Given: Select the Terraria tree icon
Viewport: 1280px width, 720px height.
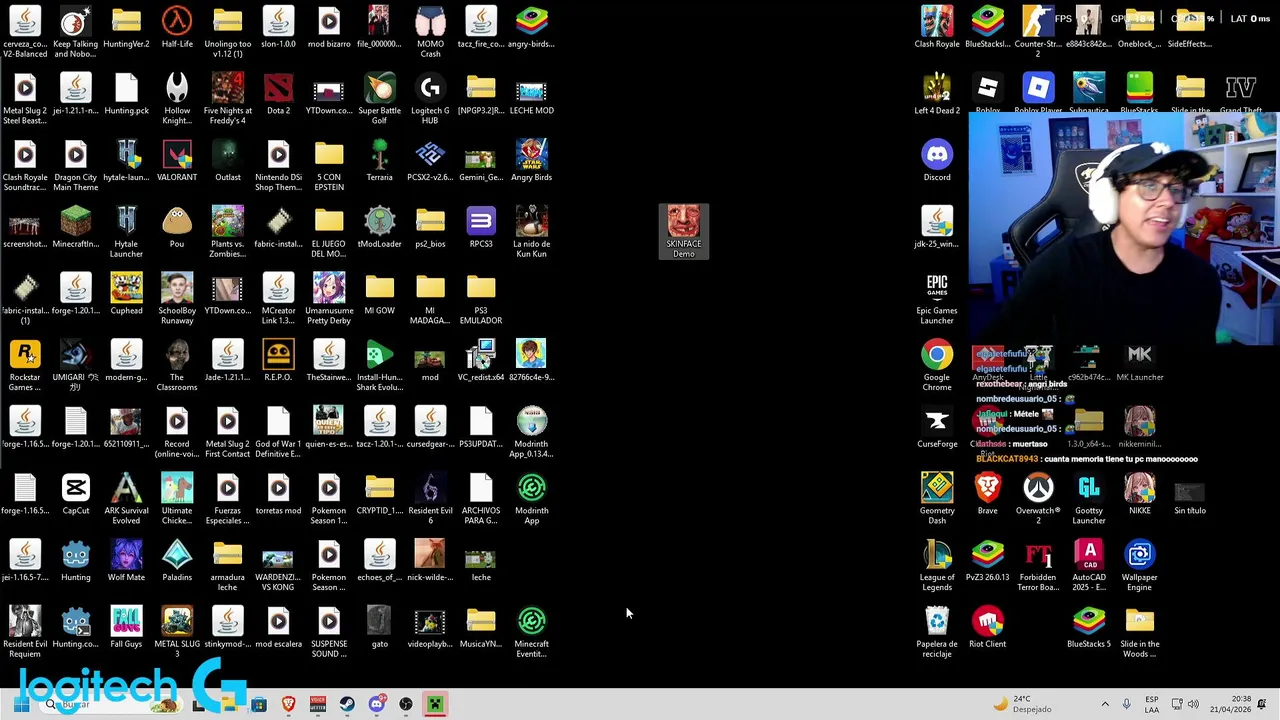Looking at the screenshot, I should 379,161.
